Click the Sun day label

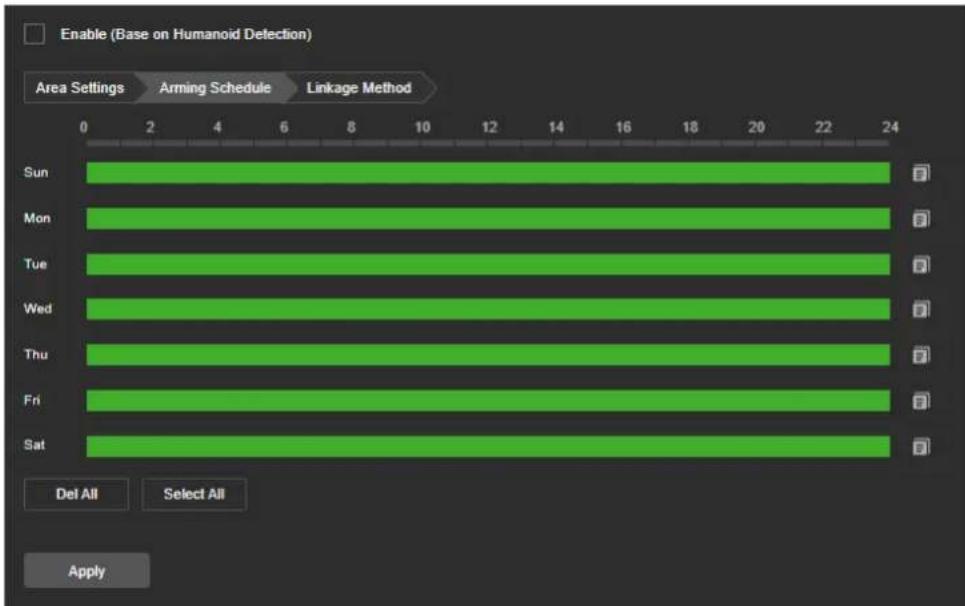36,172
